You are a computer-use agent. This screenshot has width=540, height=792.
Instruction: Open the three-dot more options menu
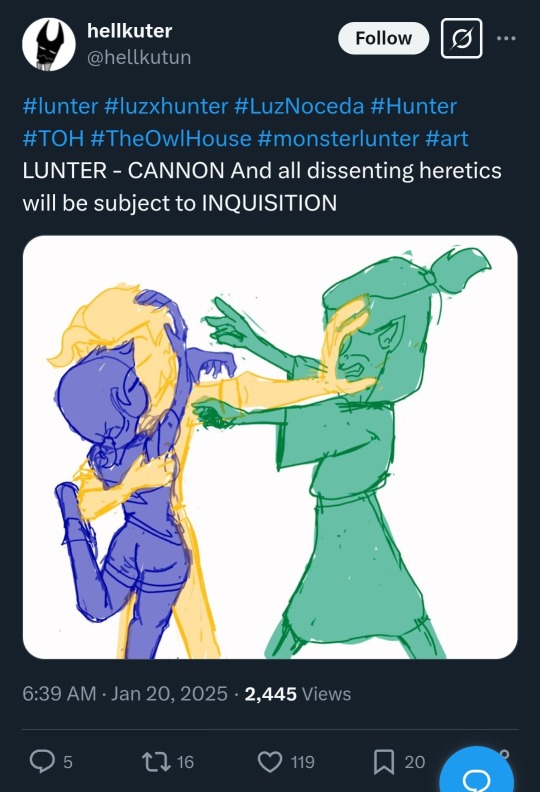pos(506,38)
